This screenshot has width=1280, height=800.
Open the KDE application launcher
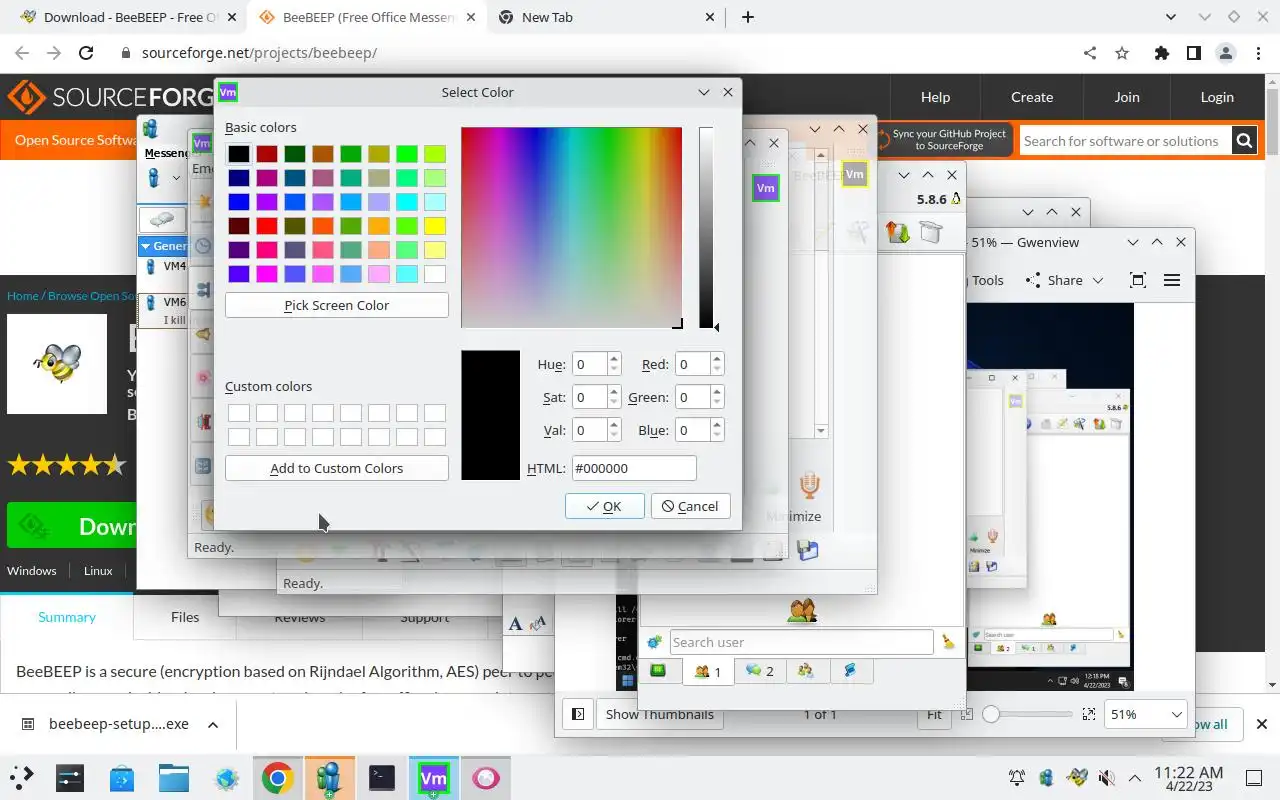point(21,777)
